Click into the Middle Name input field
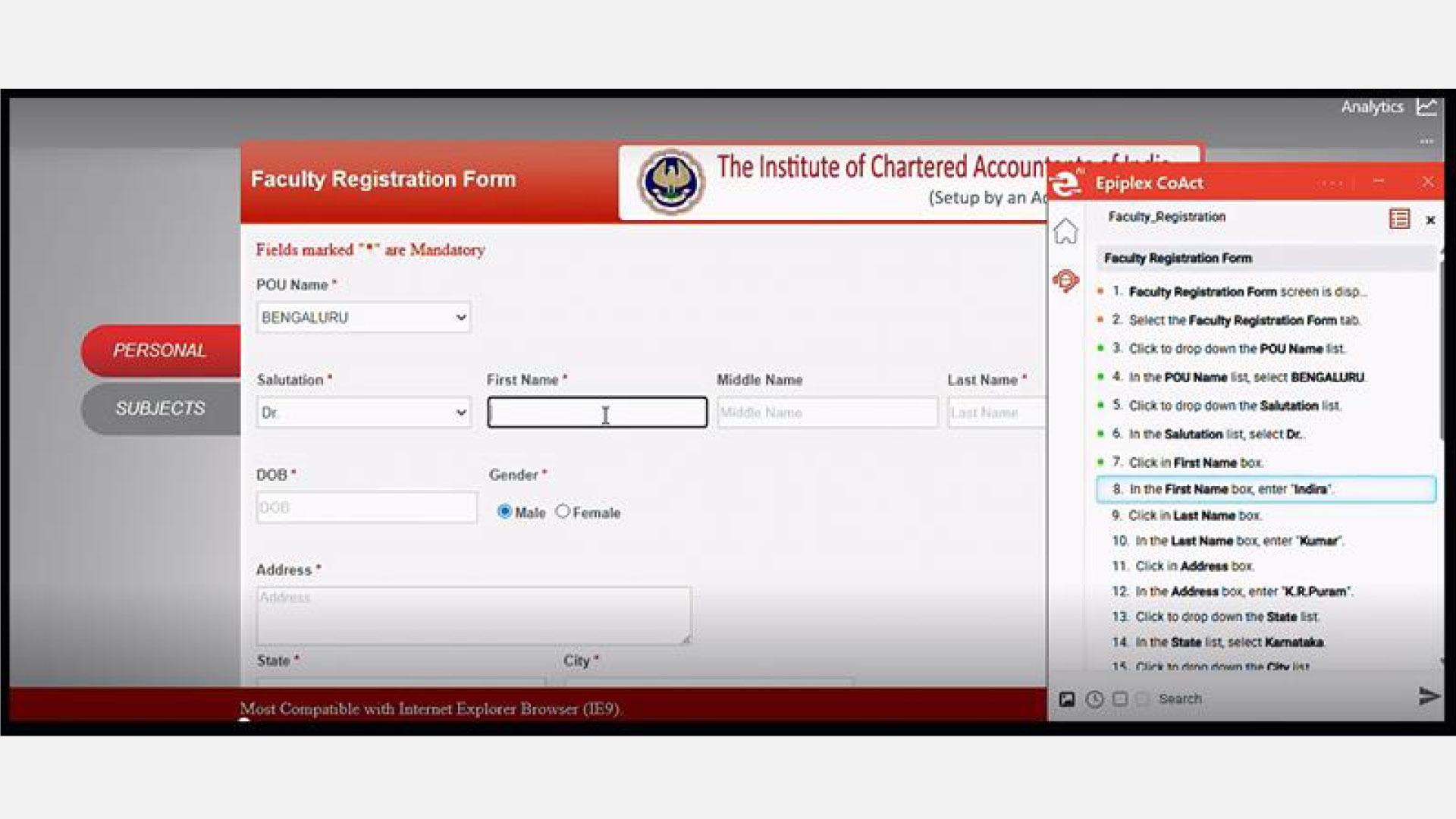This screenshot has width=1456, height=819. coord(827,413)
